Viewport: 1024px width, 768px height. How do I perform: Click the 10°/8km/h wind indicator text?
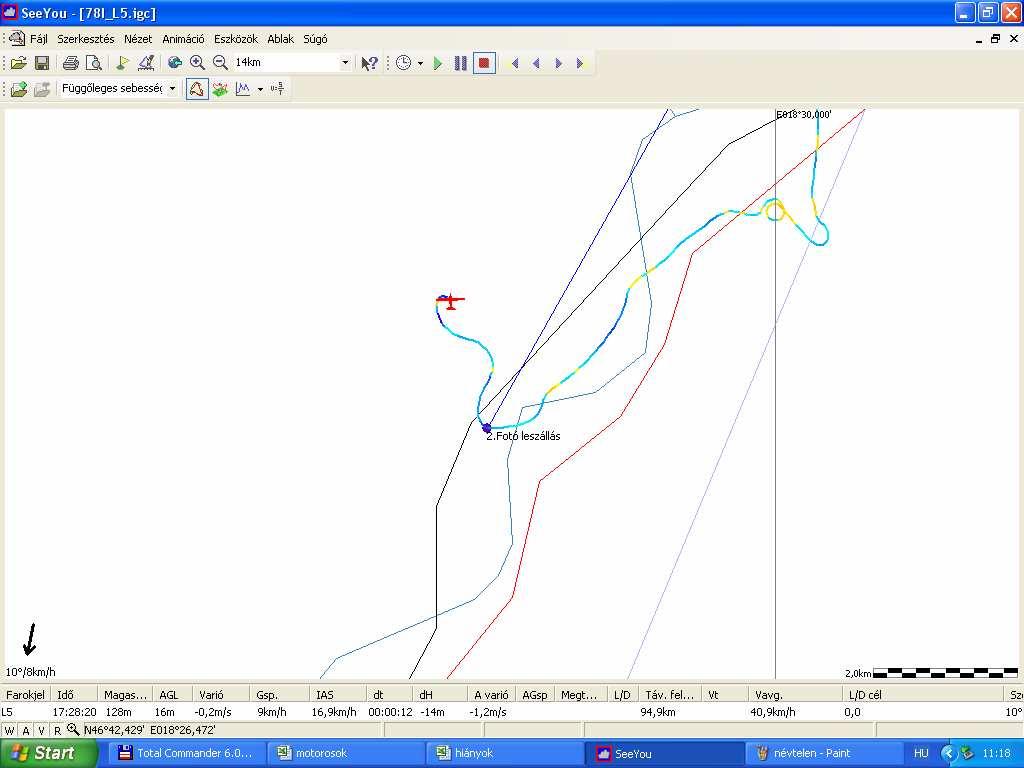click(31, 672)
